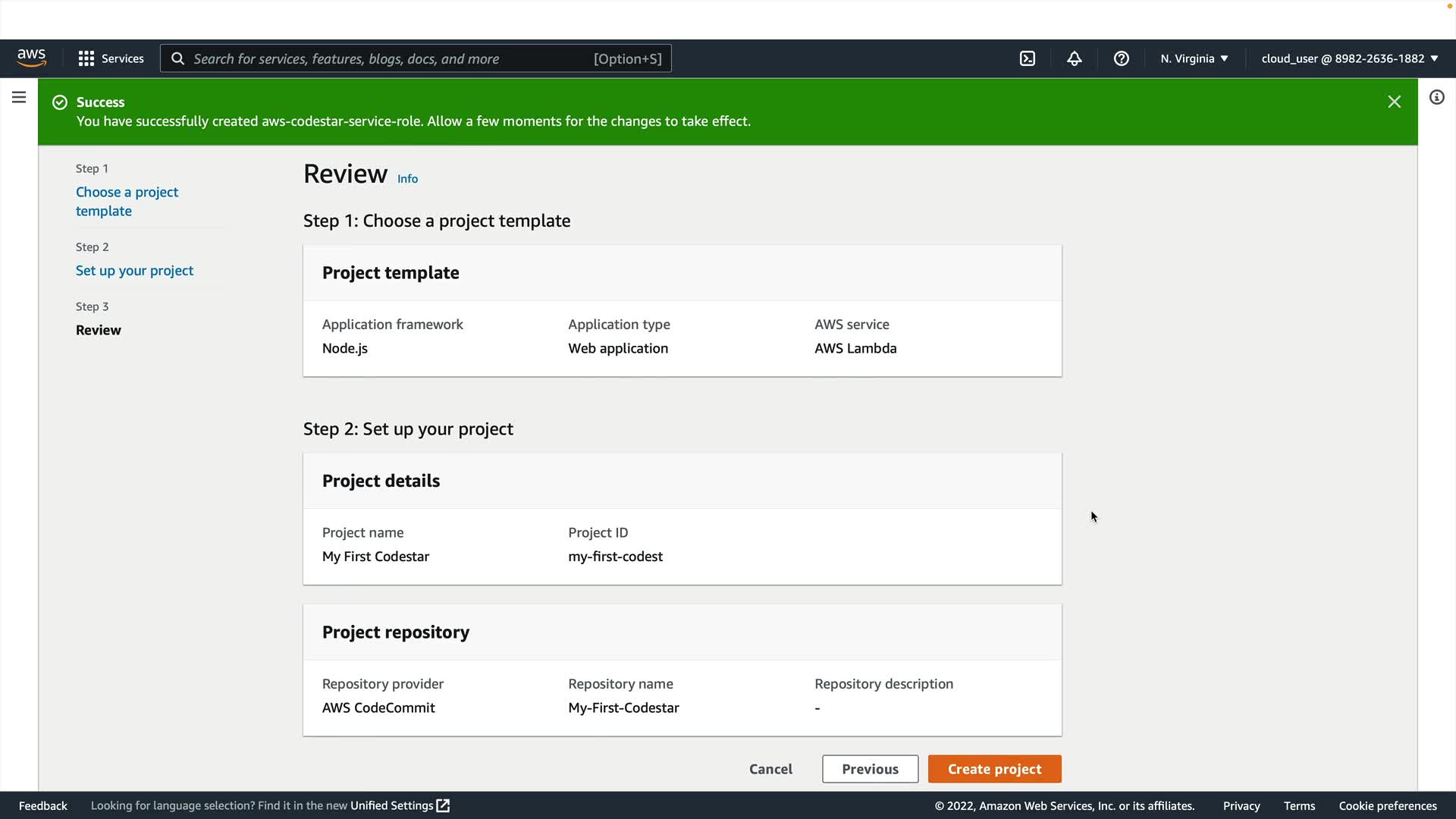The width and height of the screenshot is (1456, 819).
Task: Open Cookie preferences in footer
Action: [x=1387, y=805]
